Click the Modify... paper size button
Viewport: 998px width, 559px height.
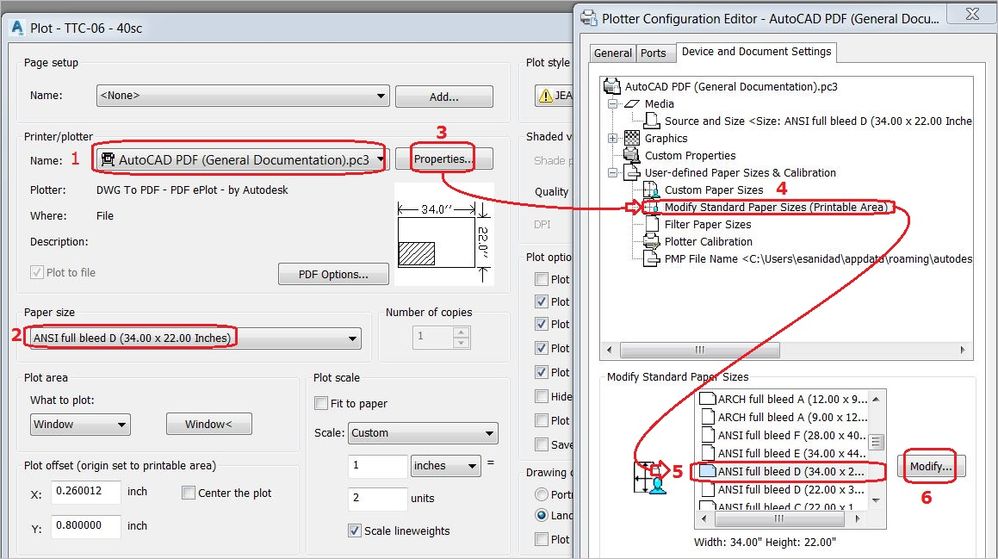click(x=931, y=467)
